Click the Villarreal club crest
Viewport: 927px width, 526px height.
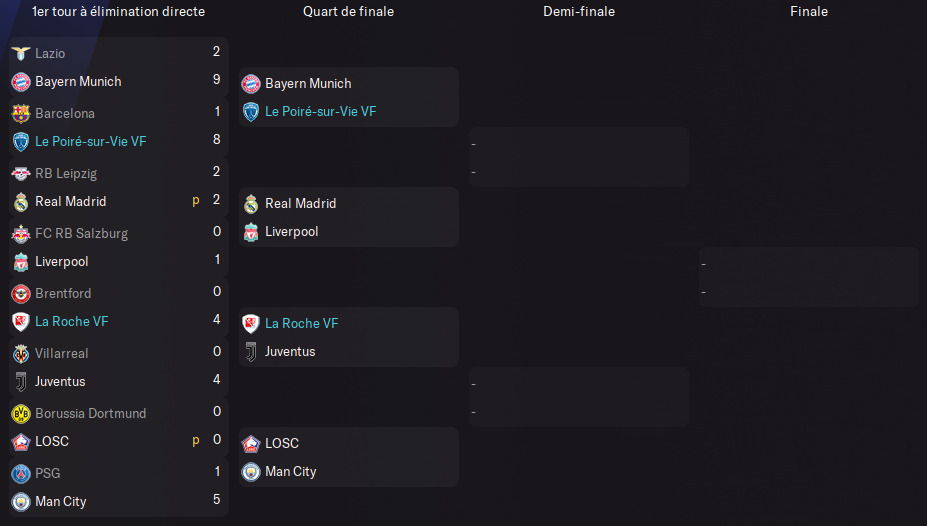pos(20,353)
